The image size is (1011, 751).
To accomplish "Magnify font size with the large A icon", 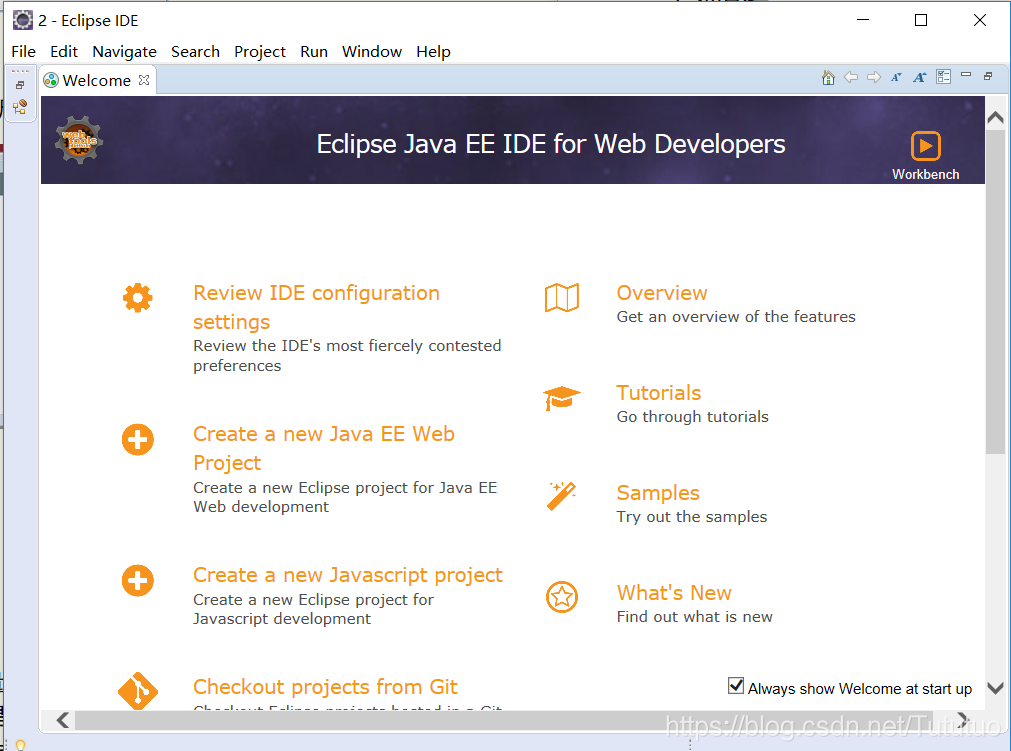I will (x=919, y=77).
